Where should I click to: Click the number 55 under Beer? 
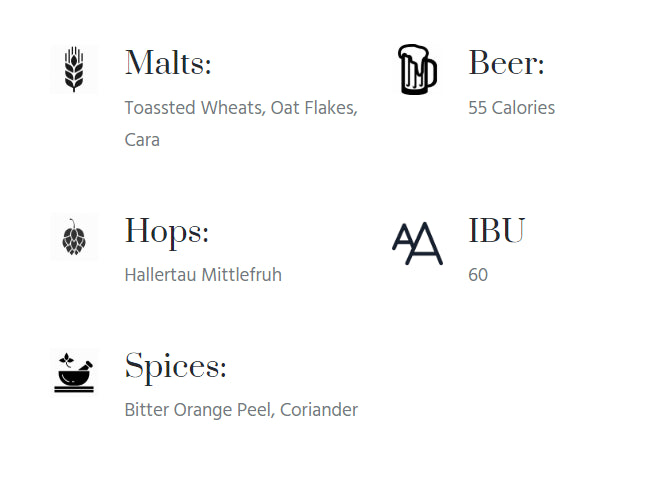coord(477,107)
